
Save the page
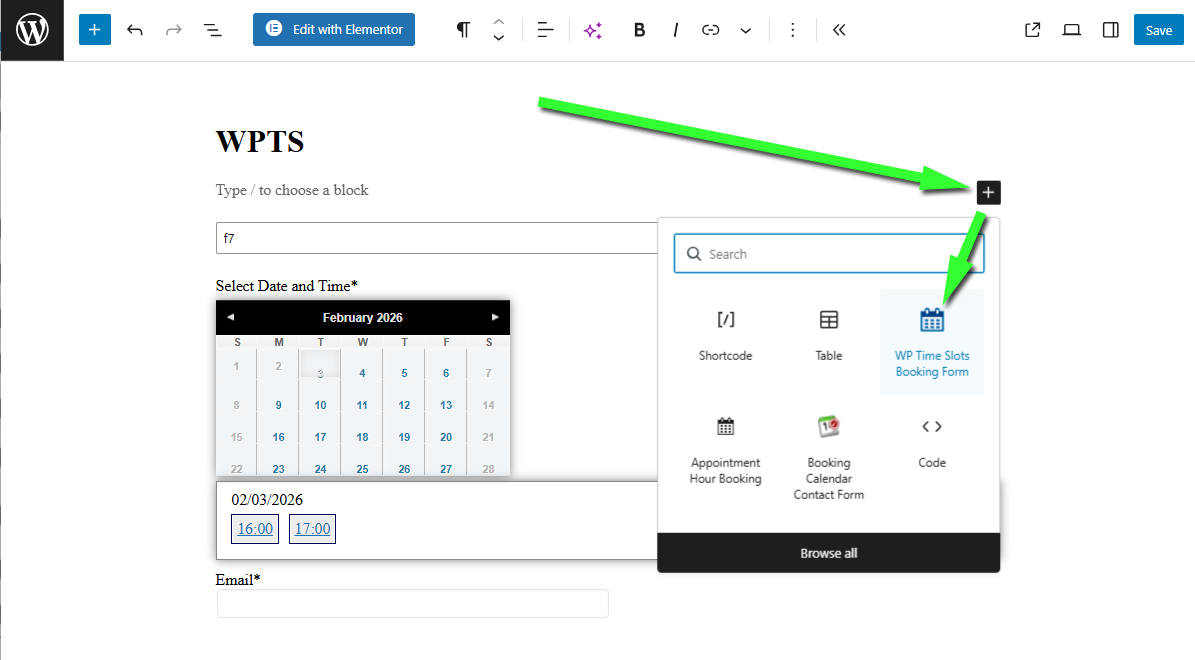click(x=1158, y=30)
